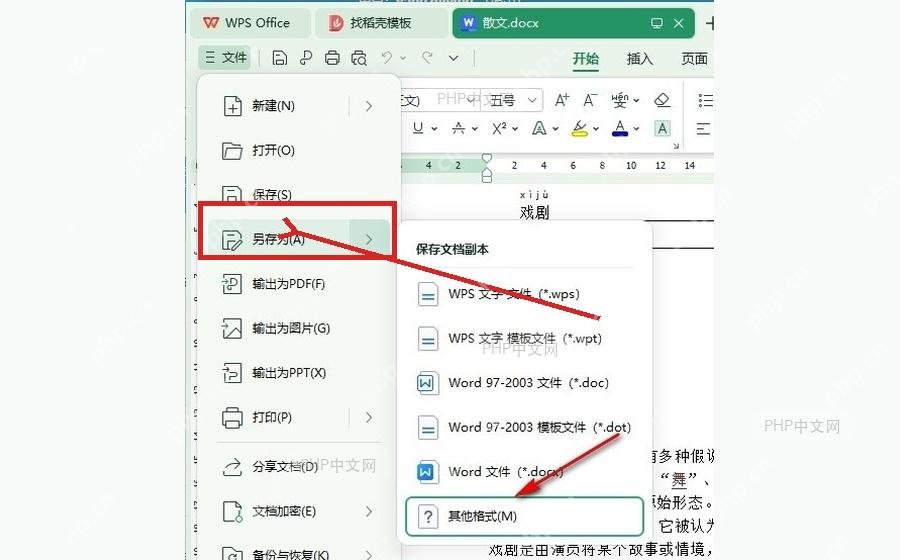Select 分享文档(D) menu item
Viewport: 900px width, 560px height.
coord(298,466)
